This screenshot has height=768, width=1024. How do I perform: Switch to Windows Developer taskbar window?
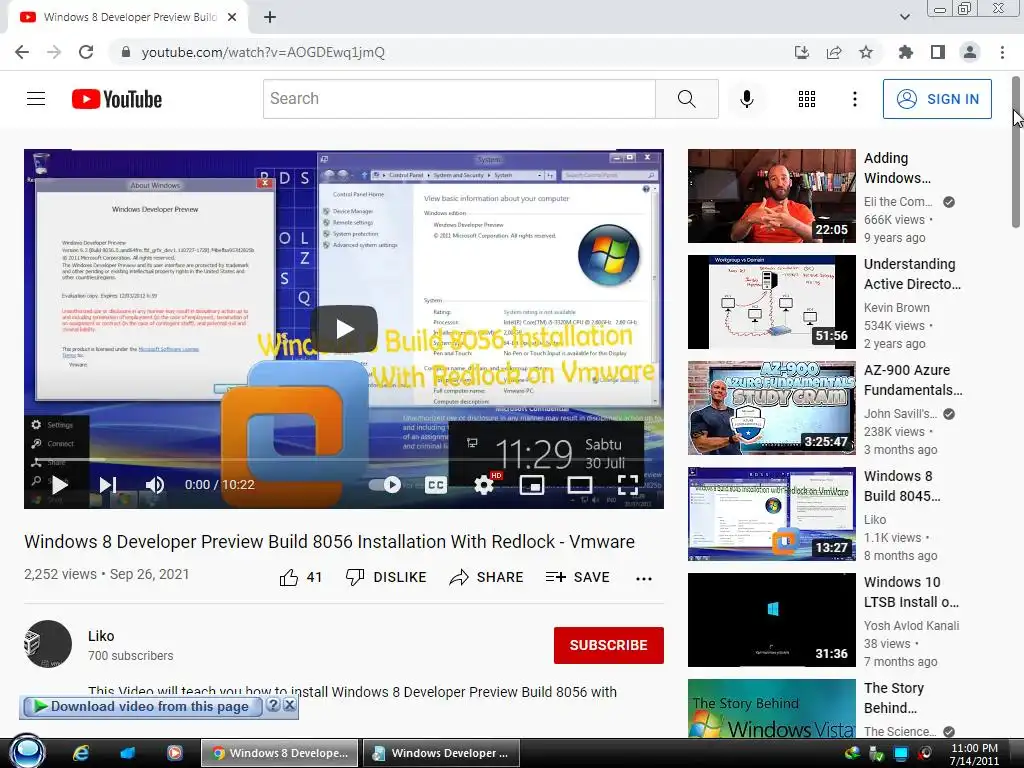pyautogui.click(x=441, y=753)
